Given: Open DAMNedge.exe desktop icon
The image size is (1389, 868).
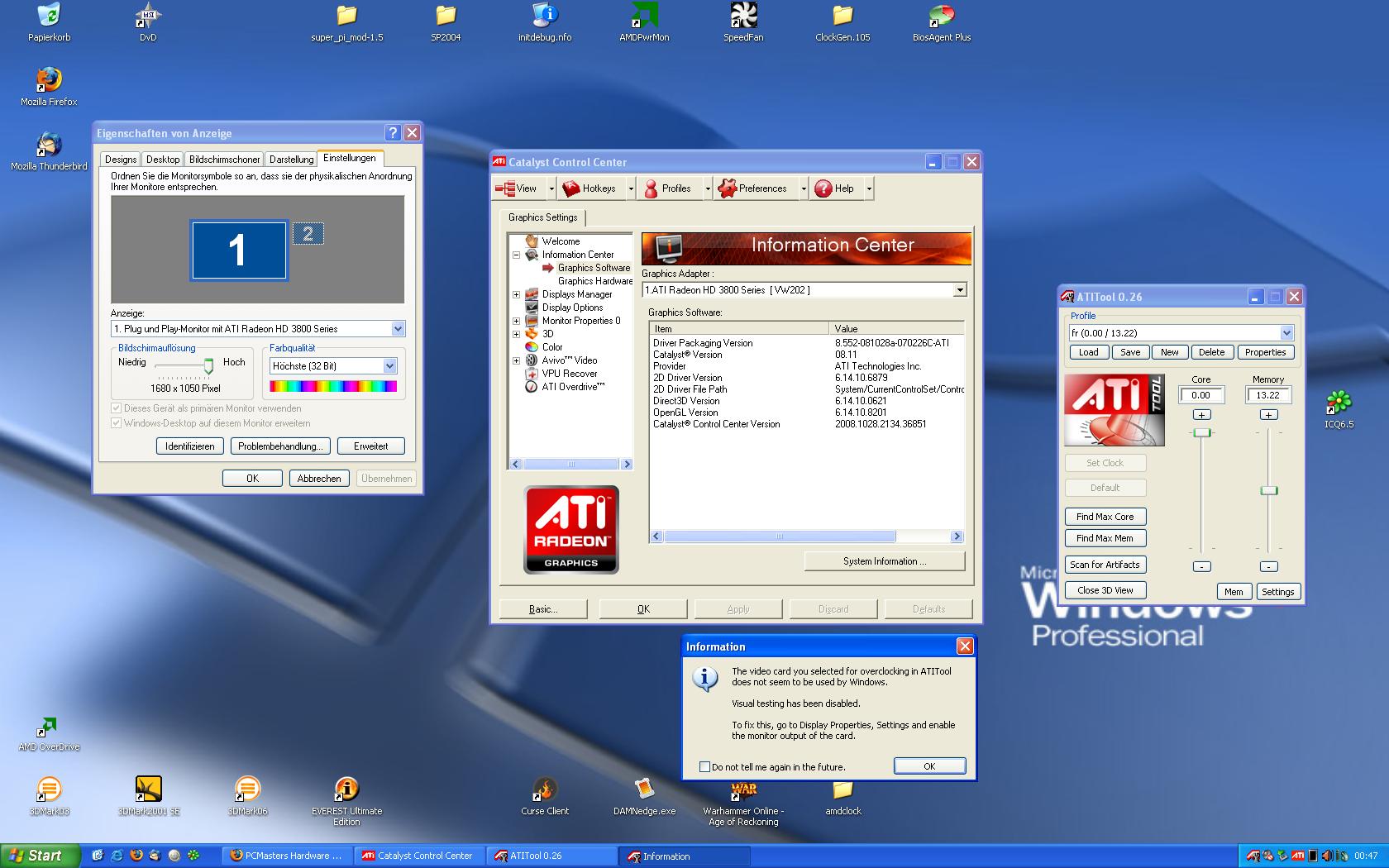Looking at the screenshot, I should point(644,796).
